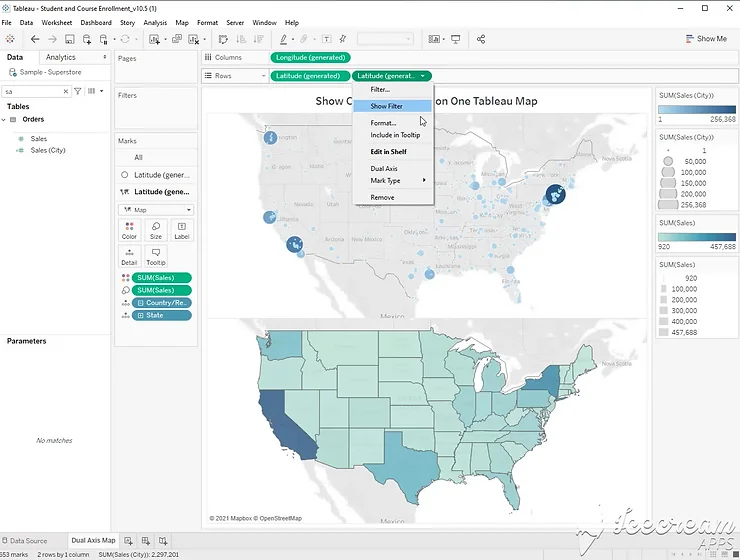Click the Show/hide cards toolbar icon
740x560 pixels.
click(x=434, y=39)
